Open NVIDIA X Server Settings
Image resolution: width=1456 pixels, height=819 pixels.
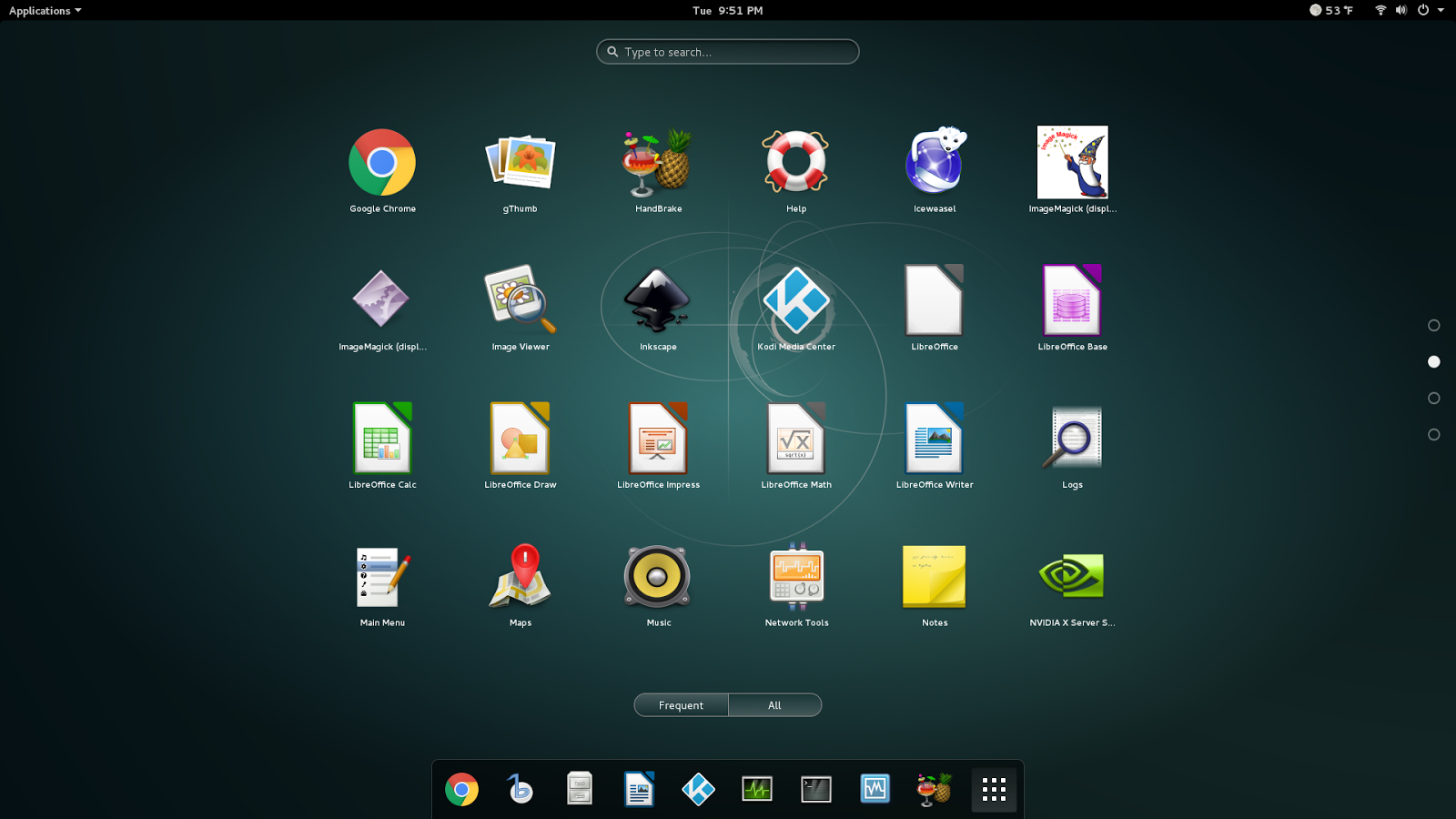coord(1073,577)
